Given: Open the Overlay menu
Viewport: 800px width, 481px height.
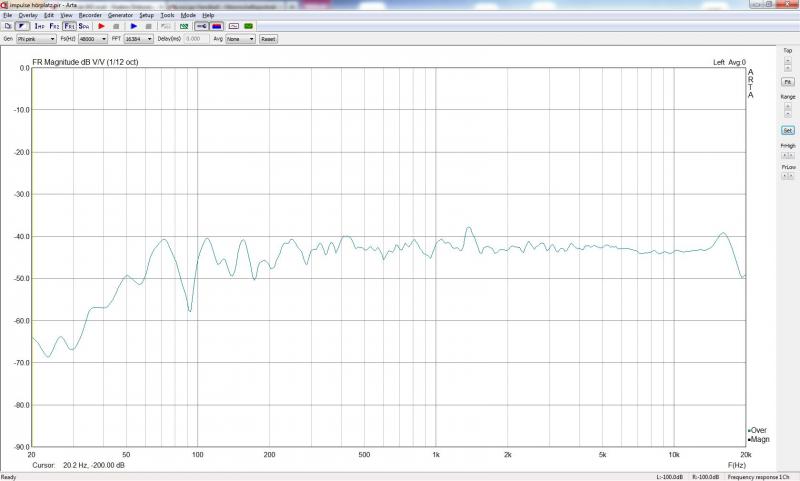Looking at the screenshot, I should coord(28,16).
